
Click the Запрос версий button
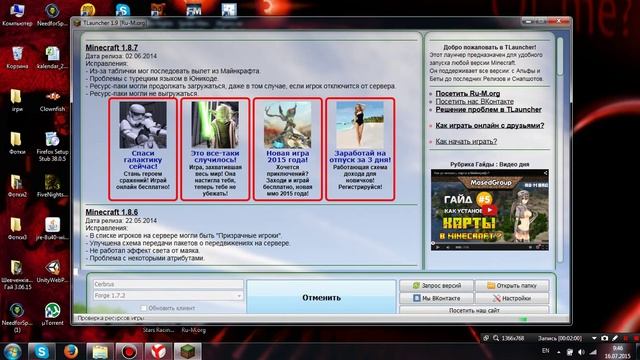click(436, 285)
